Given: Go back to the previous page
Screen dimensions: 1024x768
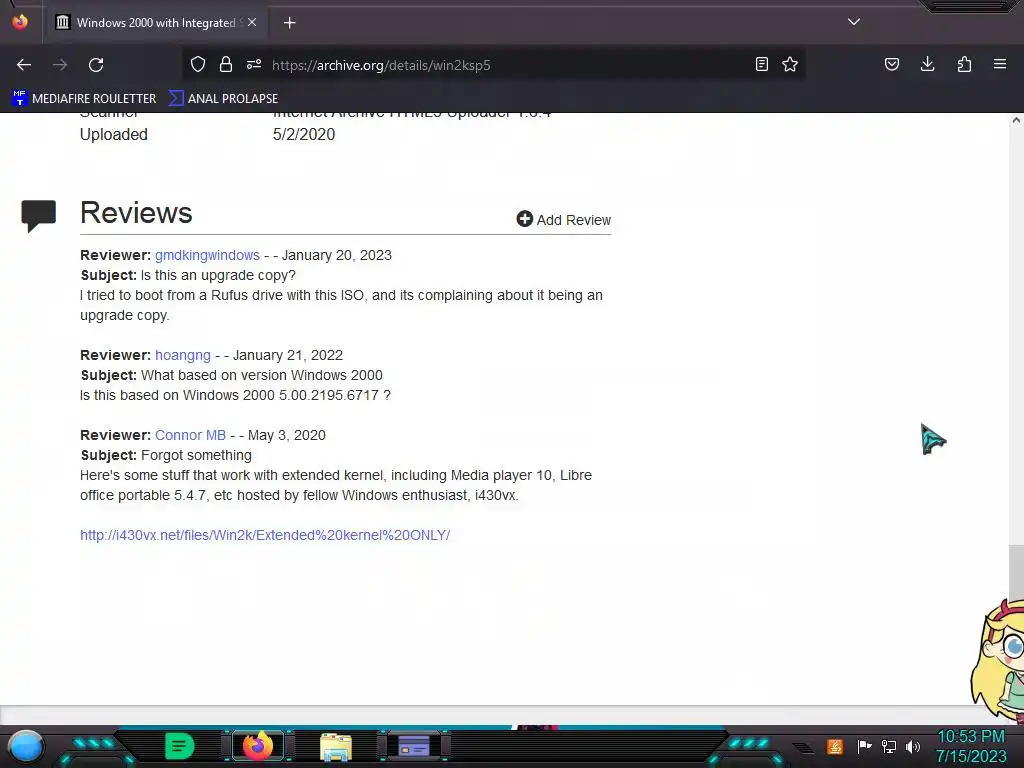Looking at the screenshot, I should (24, 65).
